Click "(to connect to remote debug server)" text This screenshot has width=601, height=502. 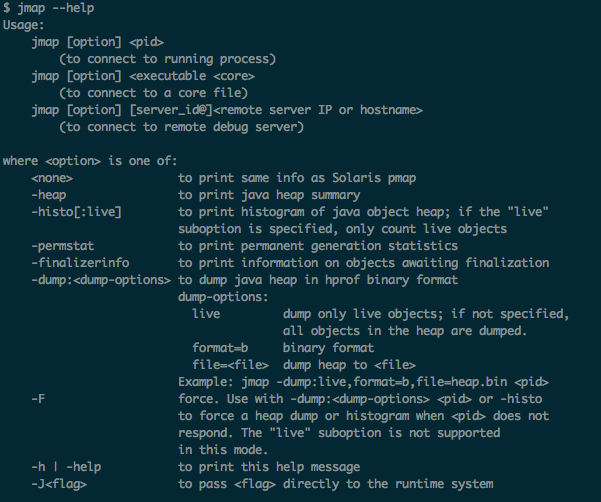click(x=180, y=127)
